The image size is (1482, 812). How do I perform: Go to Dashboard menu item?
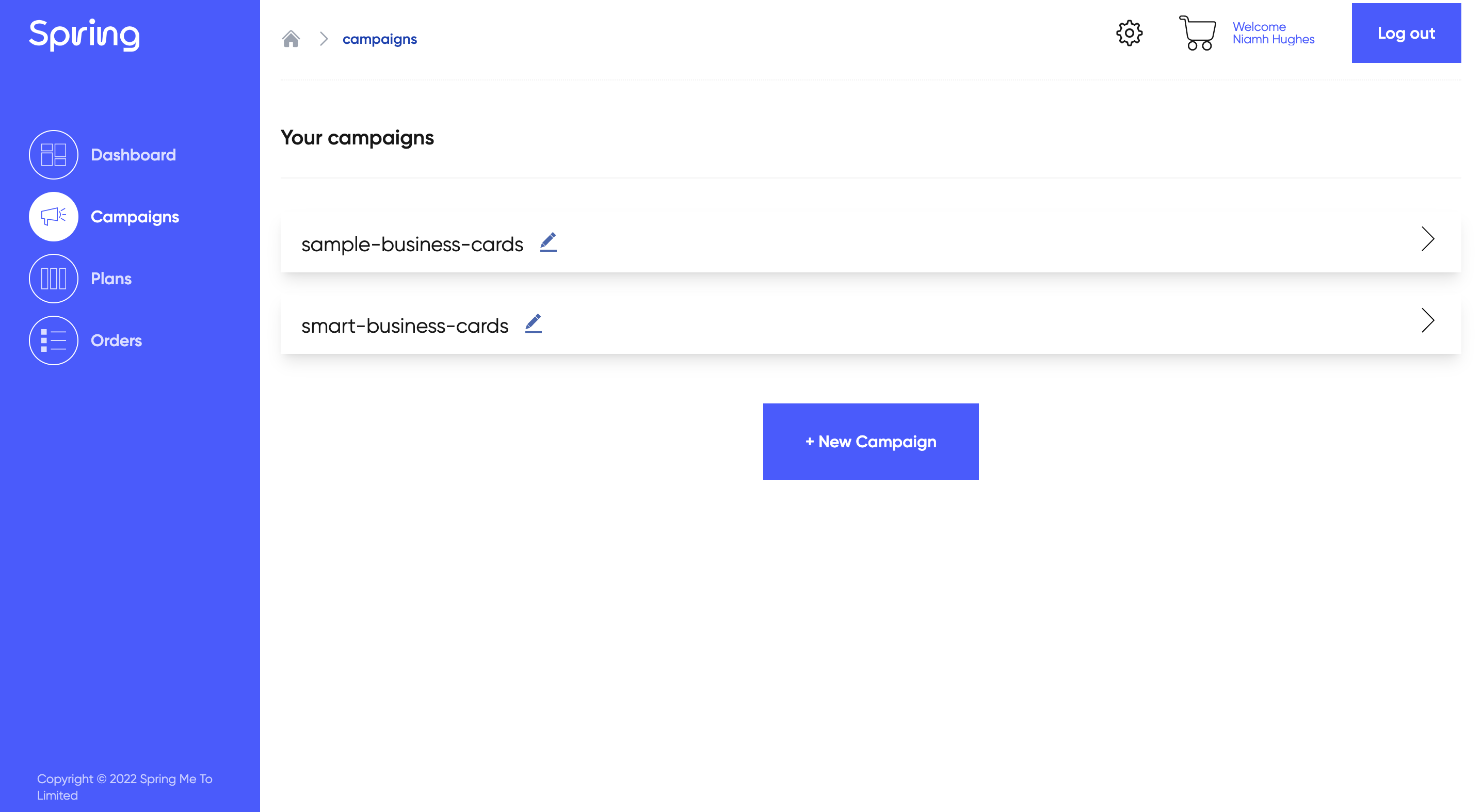pyautogui.click(x=134, y=155)
